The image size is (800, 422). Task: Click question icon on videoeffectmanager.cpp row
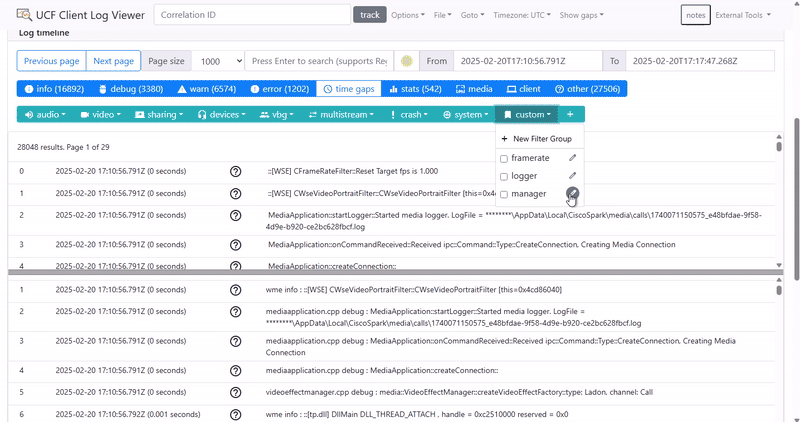235,392
